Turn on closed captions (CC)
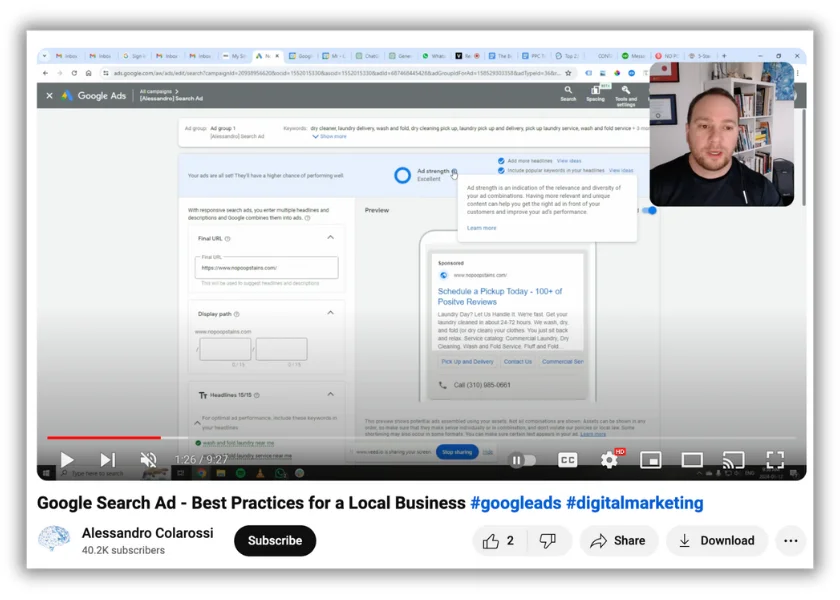The height and width of the screenshot is (600, 840). point(567,460)
